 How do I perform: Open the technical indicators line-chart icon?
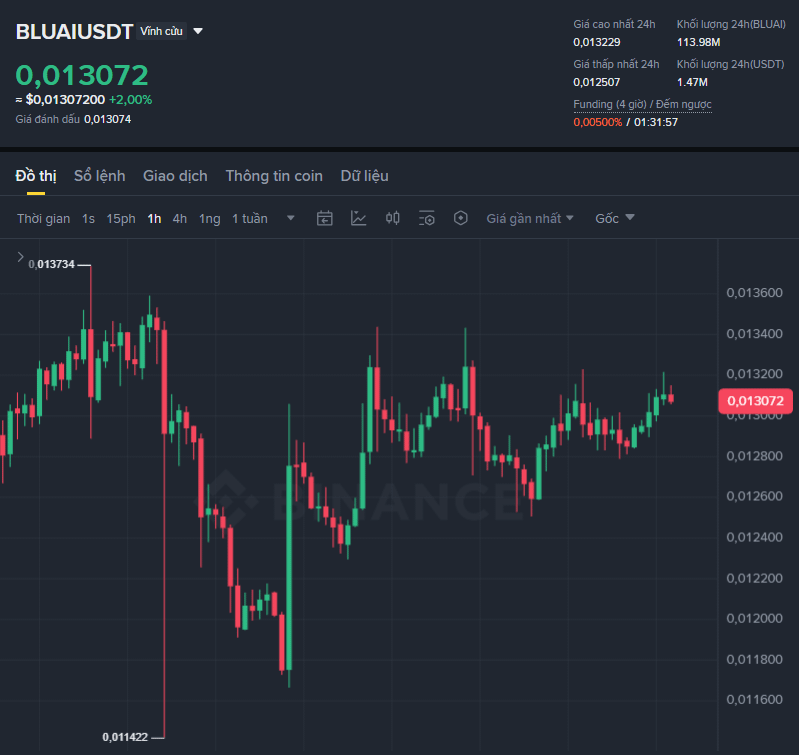coord(358,219)
